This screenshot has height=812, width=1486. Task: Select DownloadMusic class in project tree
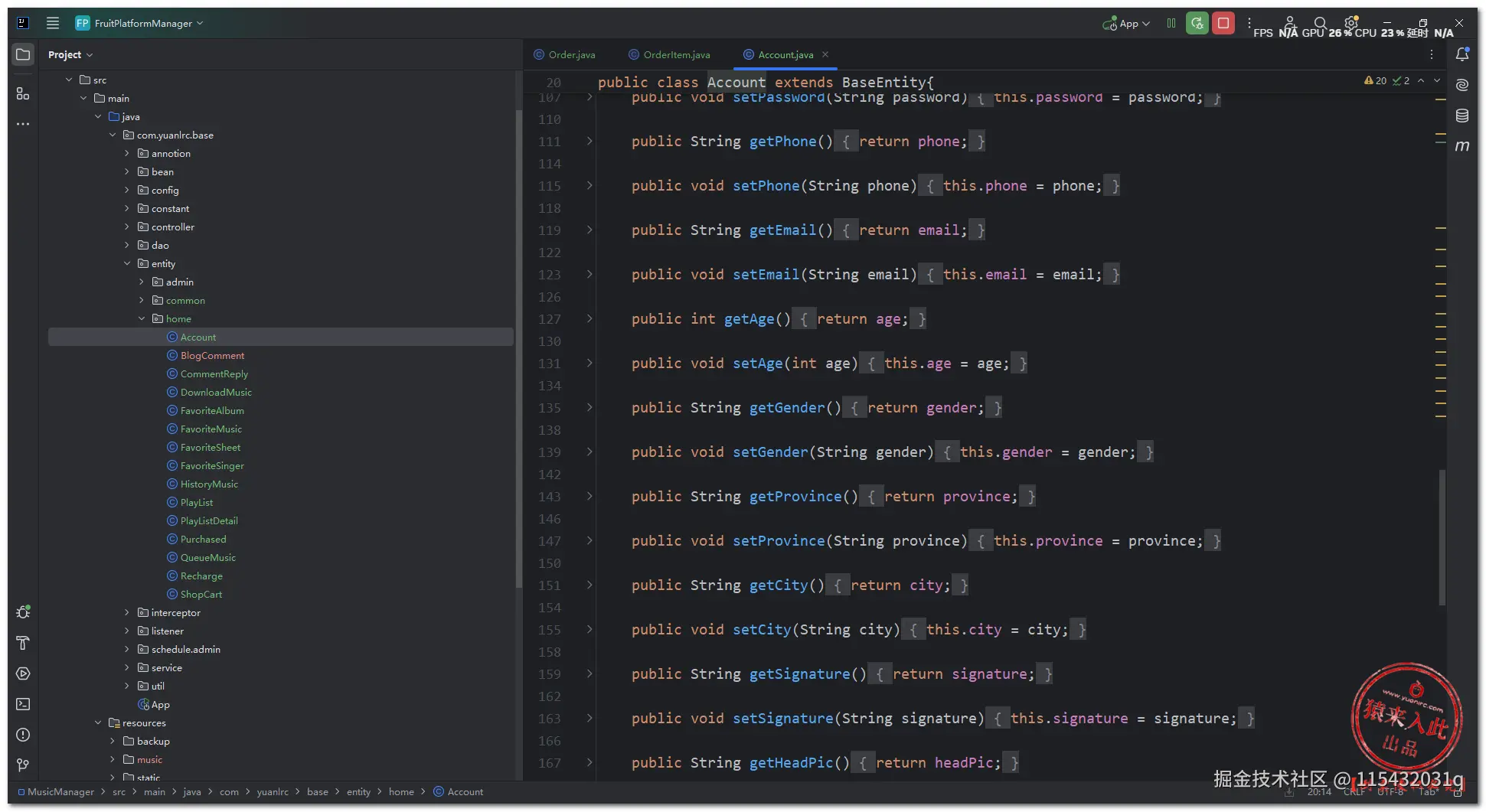point(216,392)
